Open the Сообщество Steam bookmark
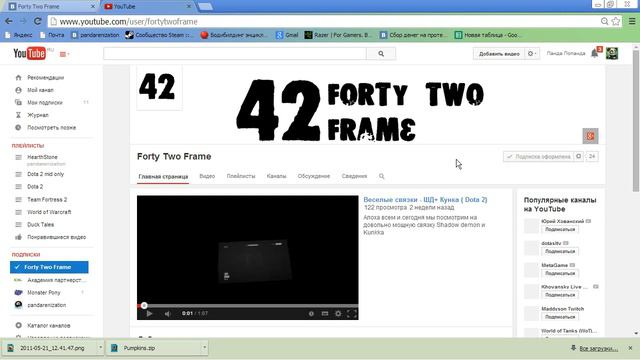The height and width of the screenshot is (360, 640). pos(159,35)
